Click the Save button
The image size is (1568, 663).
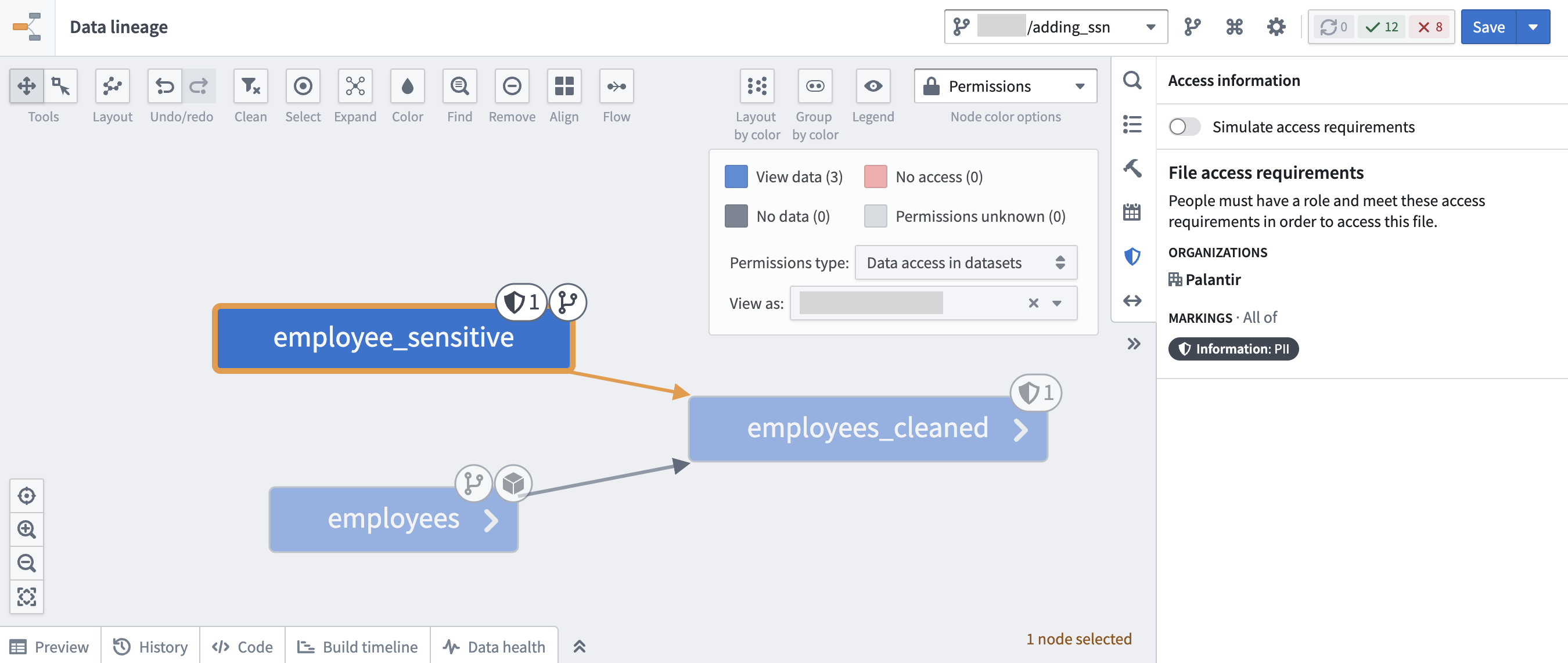click(x=1488, y=27)
